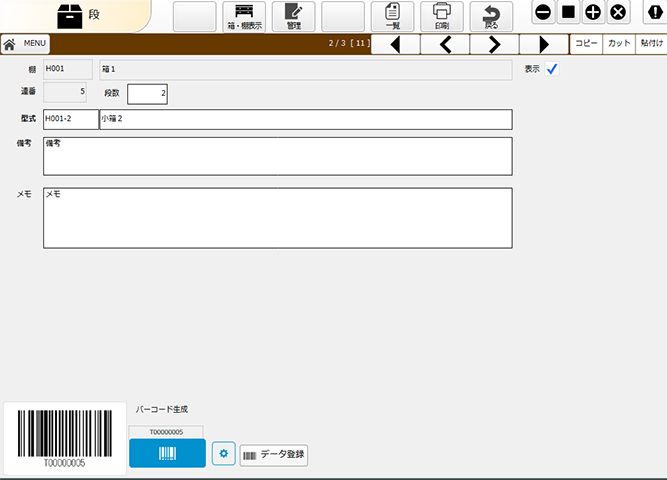
Task: Click the round plus icon
Action: click(x=593, y=13)
